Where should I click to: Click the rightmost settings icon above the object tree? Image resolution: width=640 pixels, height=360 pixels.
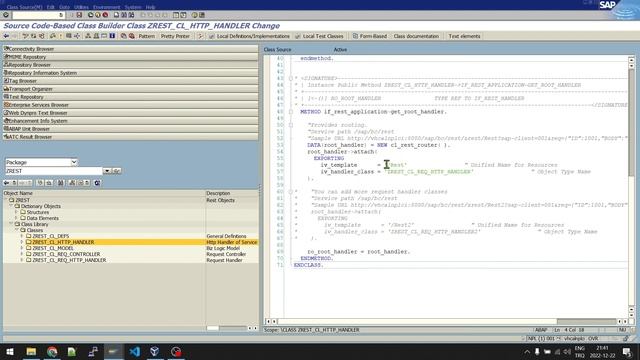pyautogui.click(x=97, y=183)
